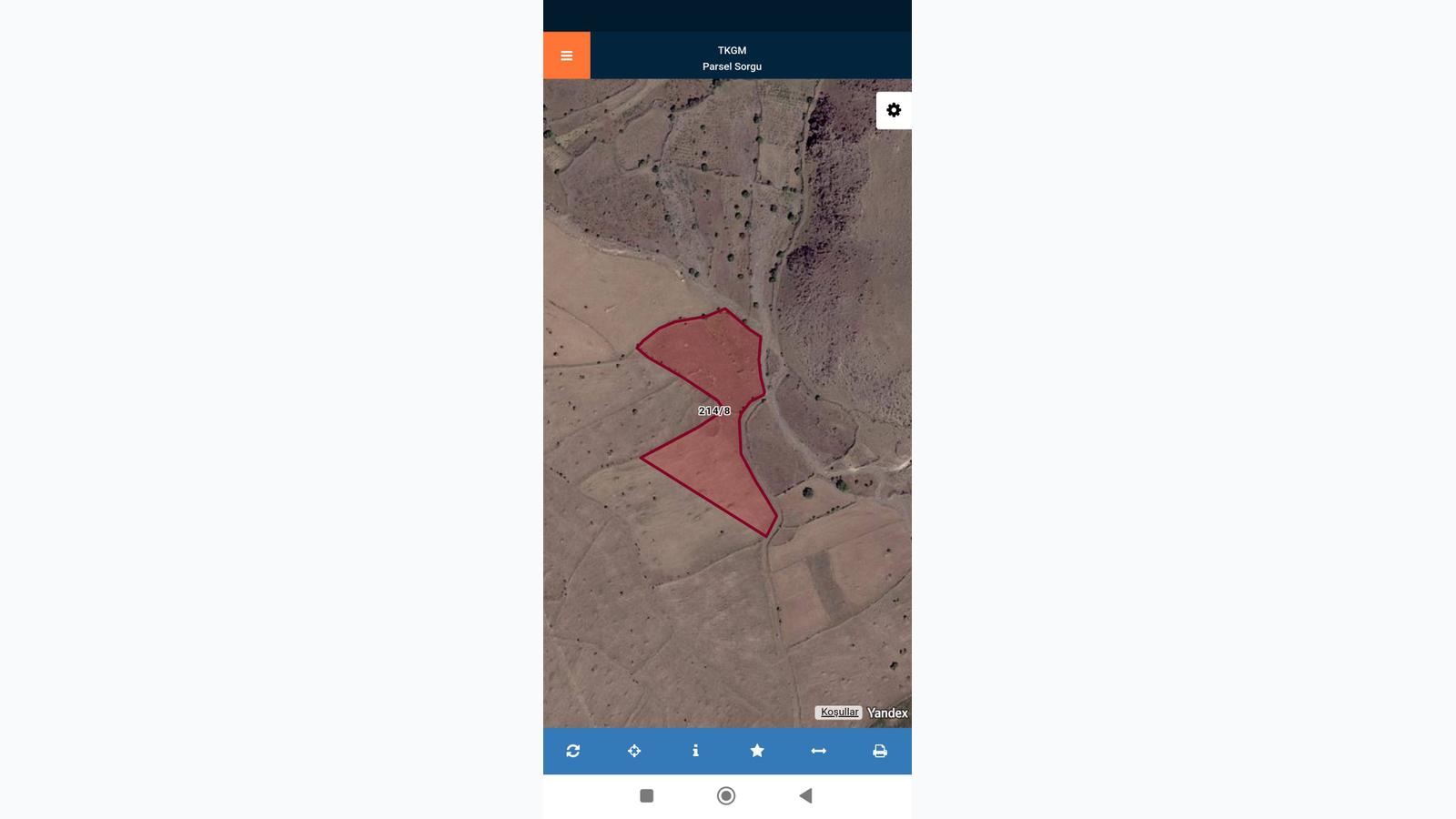Tap the dark status bar above the TKGM header

point(727,15)
